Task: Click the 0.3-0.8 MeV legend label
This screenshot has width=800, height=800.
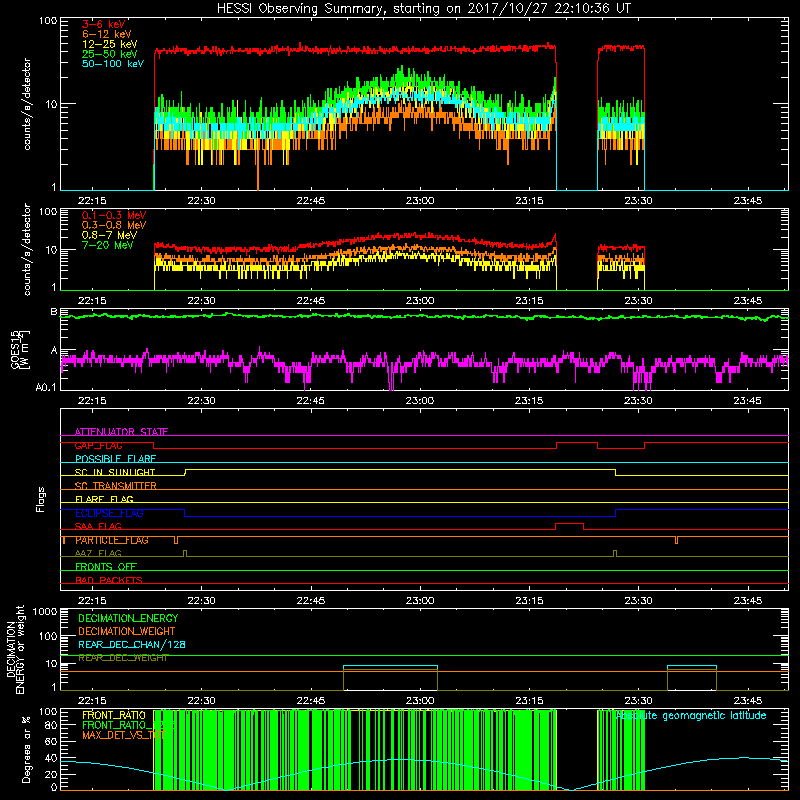Action: tap(114, 225)
